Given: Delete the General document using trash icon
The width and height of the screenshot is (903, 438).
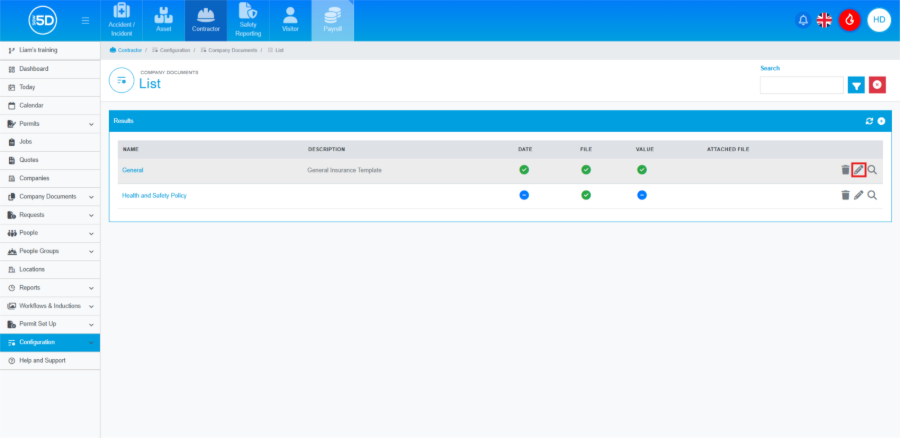Looking at the screenshot, I should 845,170.
